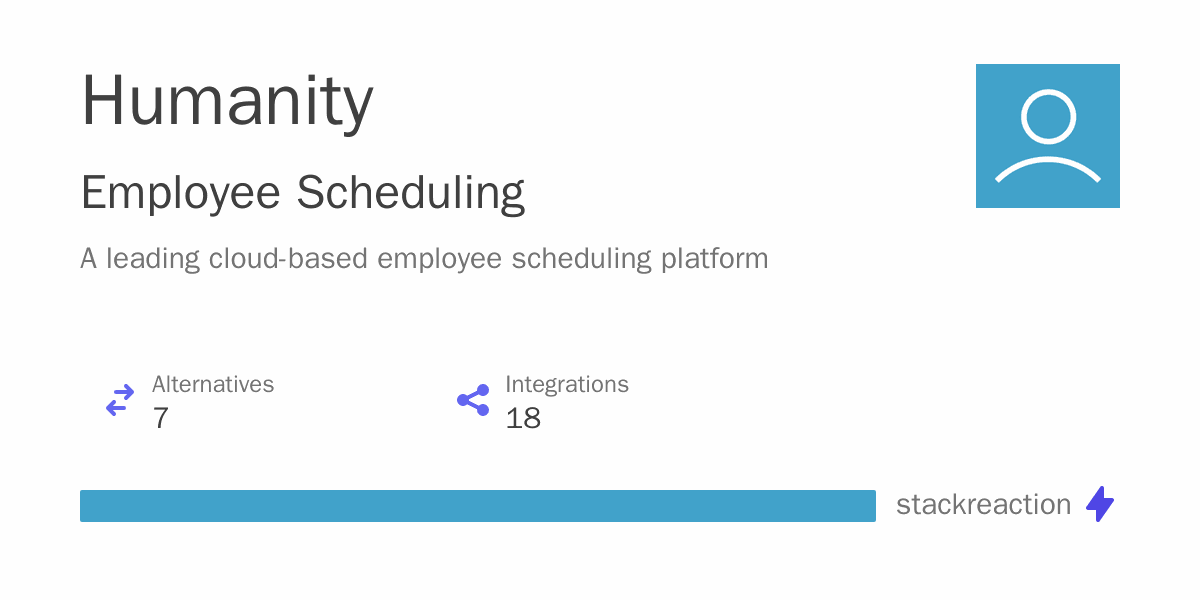
Task: Click the shoulder arc of the avatar
Action: (1048, 169)
